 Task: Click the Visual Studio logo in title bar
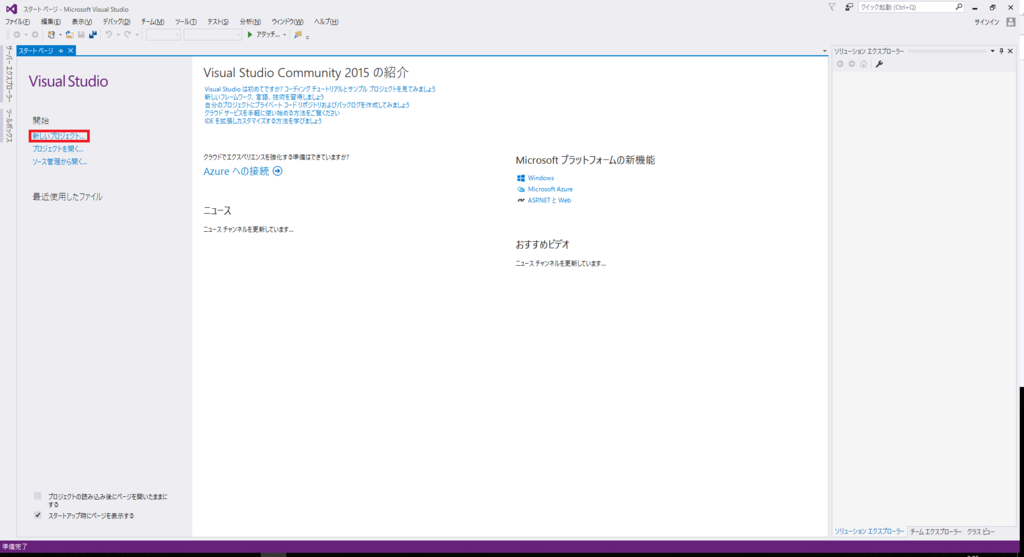click(x=11, y=8)
